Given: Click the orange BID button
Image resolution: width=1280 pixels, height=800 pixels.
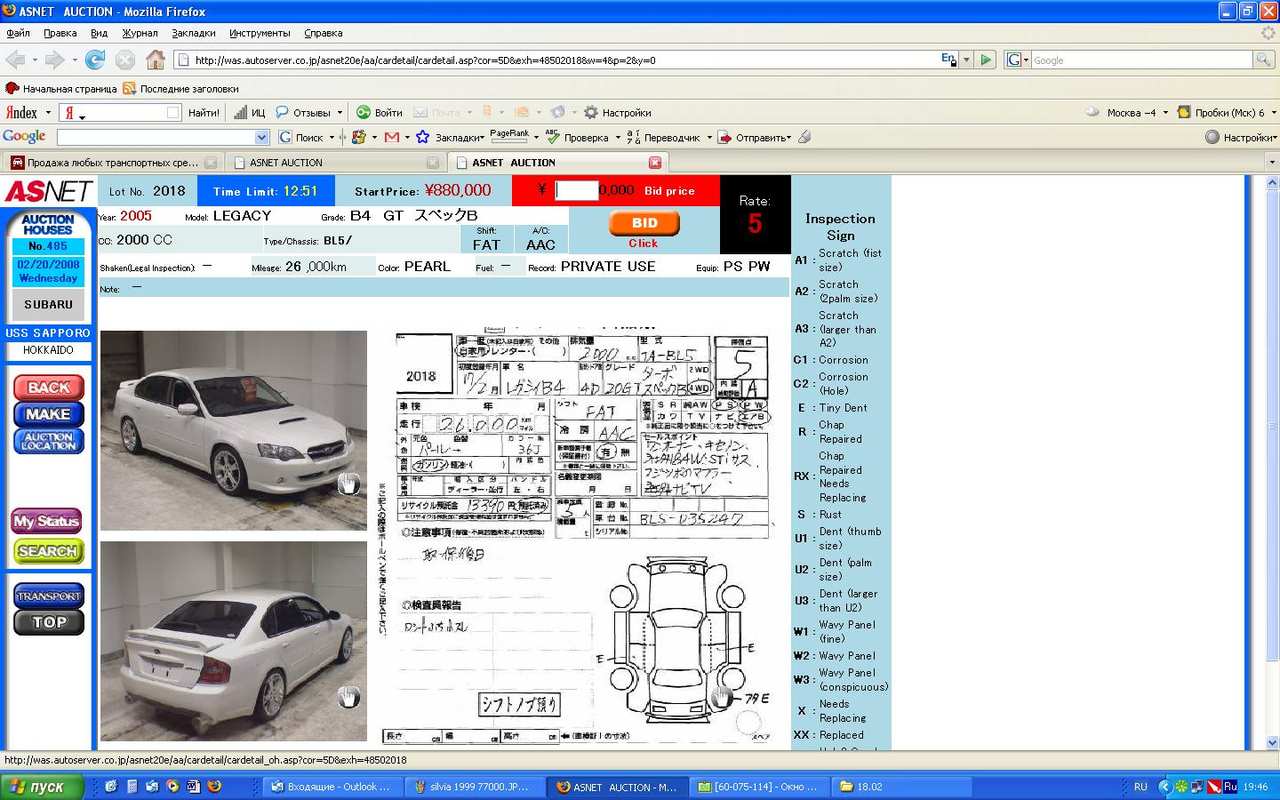Looking at the screenshot, I should pos(644,224).
